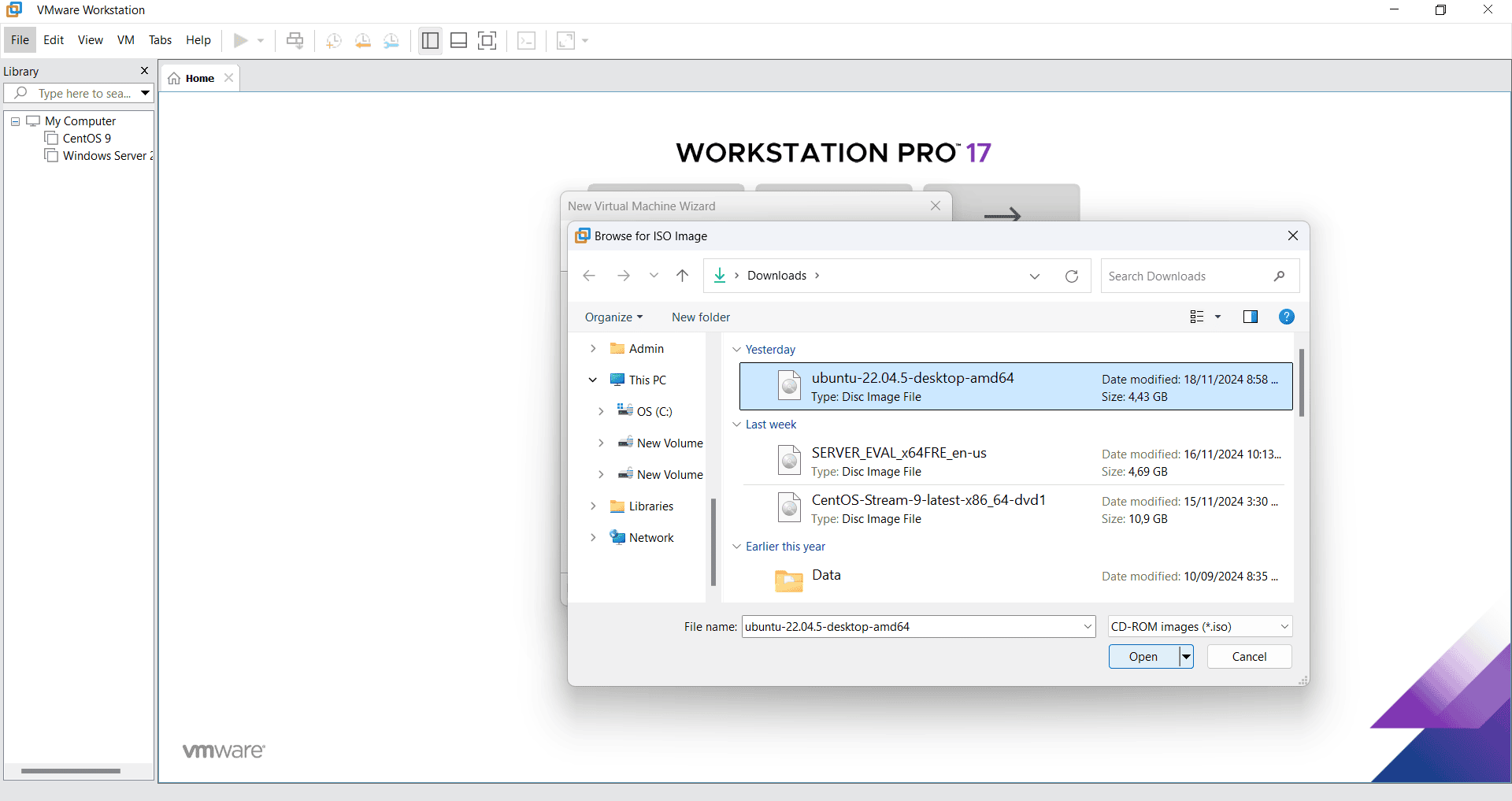This screenshot has width=1512, height=801.
Task: Toggle the preview pane icon
Action: pos(1250,317)
